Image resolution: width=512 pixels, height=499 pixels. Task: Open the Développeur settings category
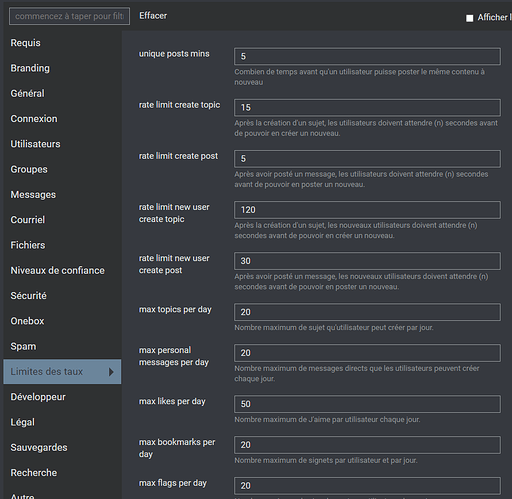pos(38,397)
